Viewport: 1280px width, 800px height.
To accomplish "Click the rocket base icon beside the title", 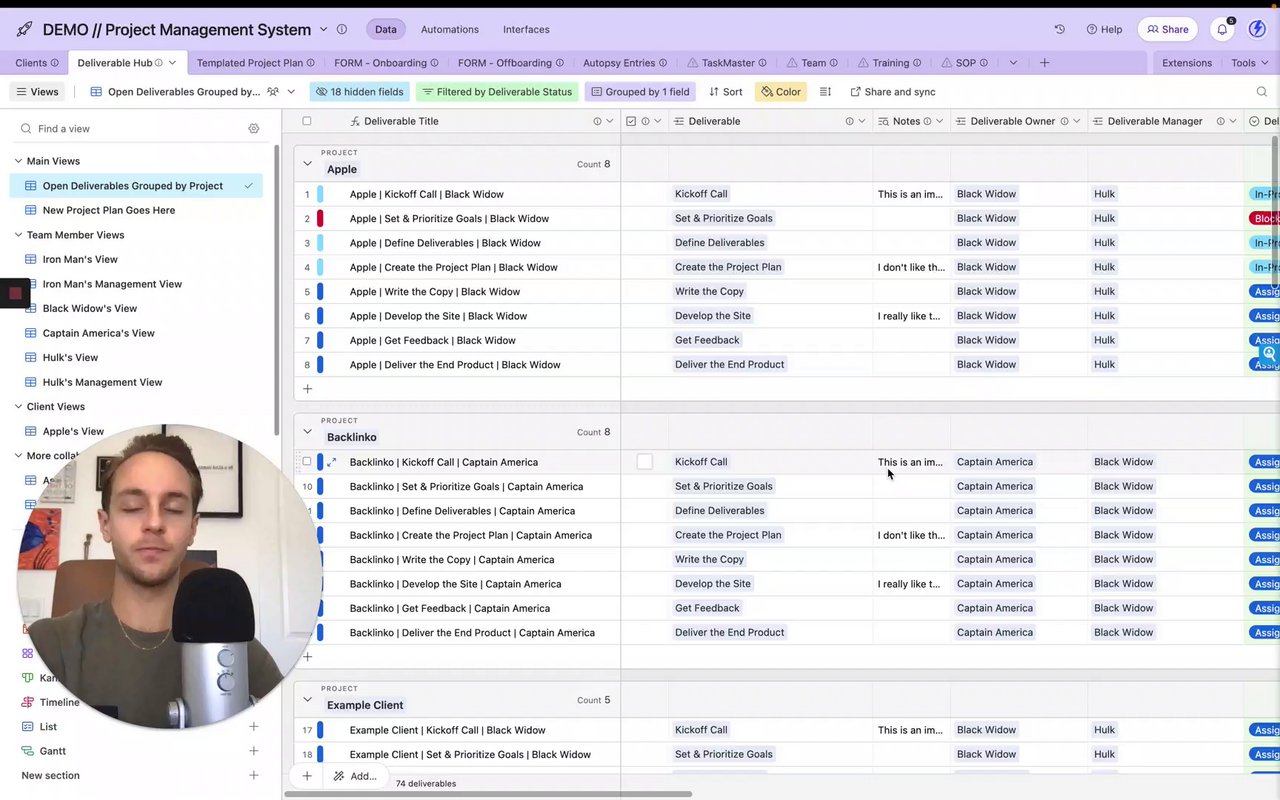I will pyautogui.click(x=24, y=29).
